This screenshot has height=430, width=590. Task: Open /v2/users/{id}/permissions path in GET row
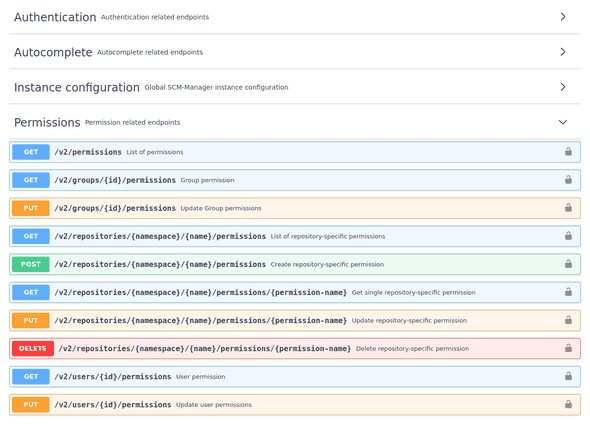[x=113, y=377]
